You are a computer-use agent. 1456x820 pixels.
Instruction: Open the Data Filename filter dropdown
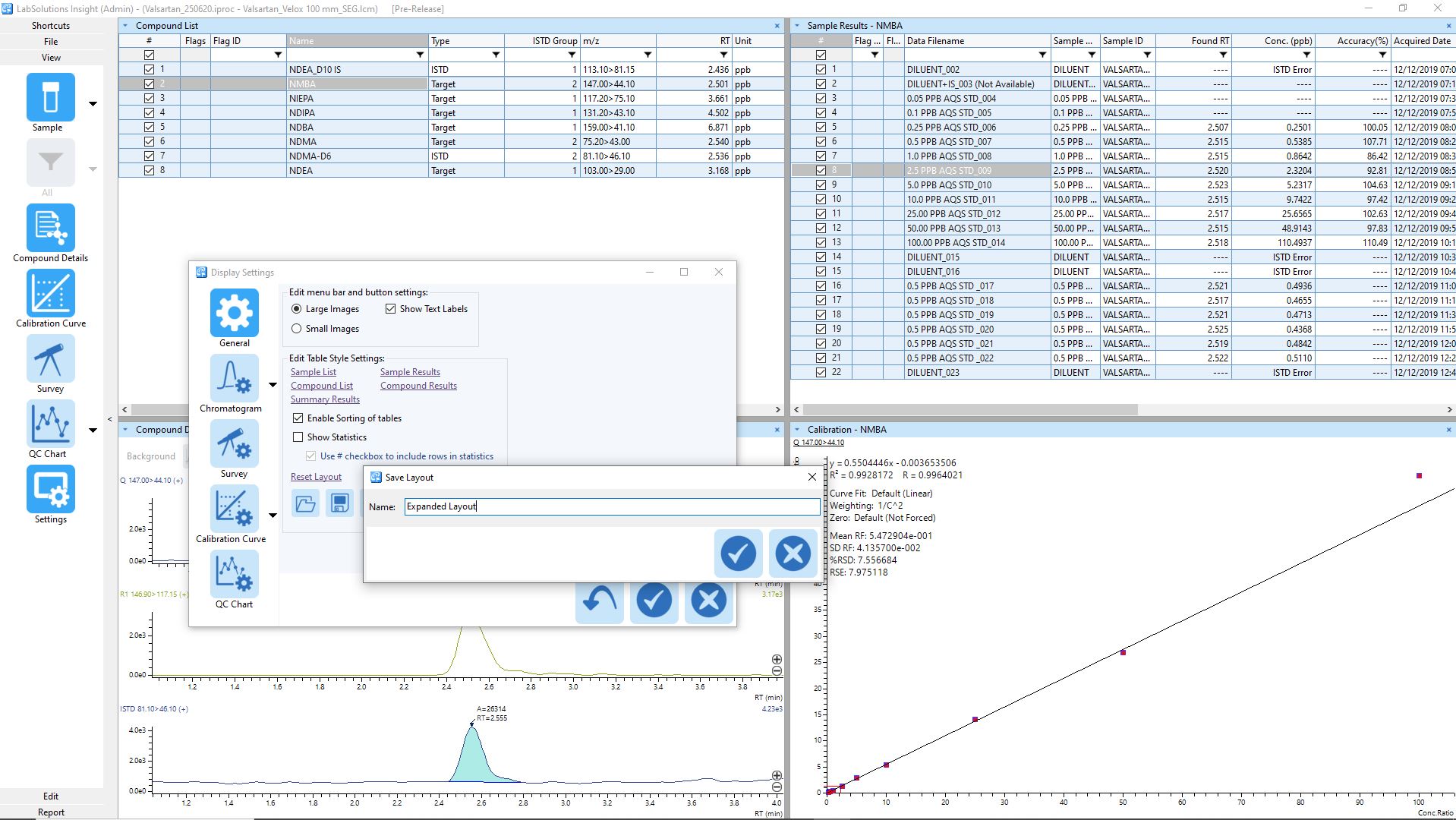pos(1042,55)
